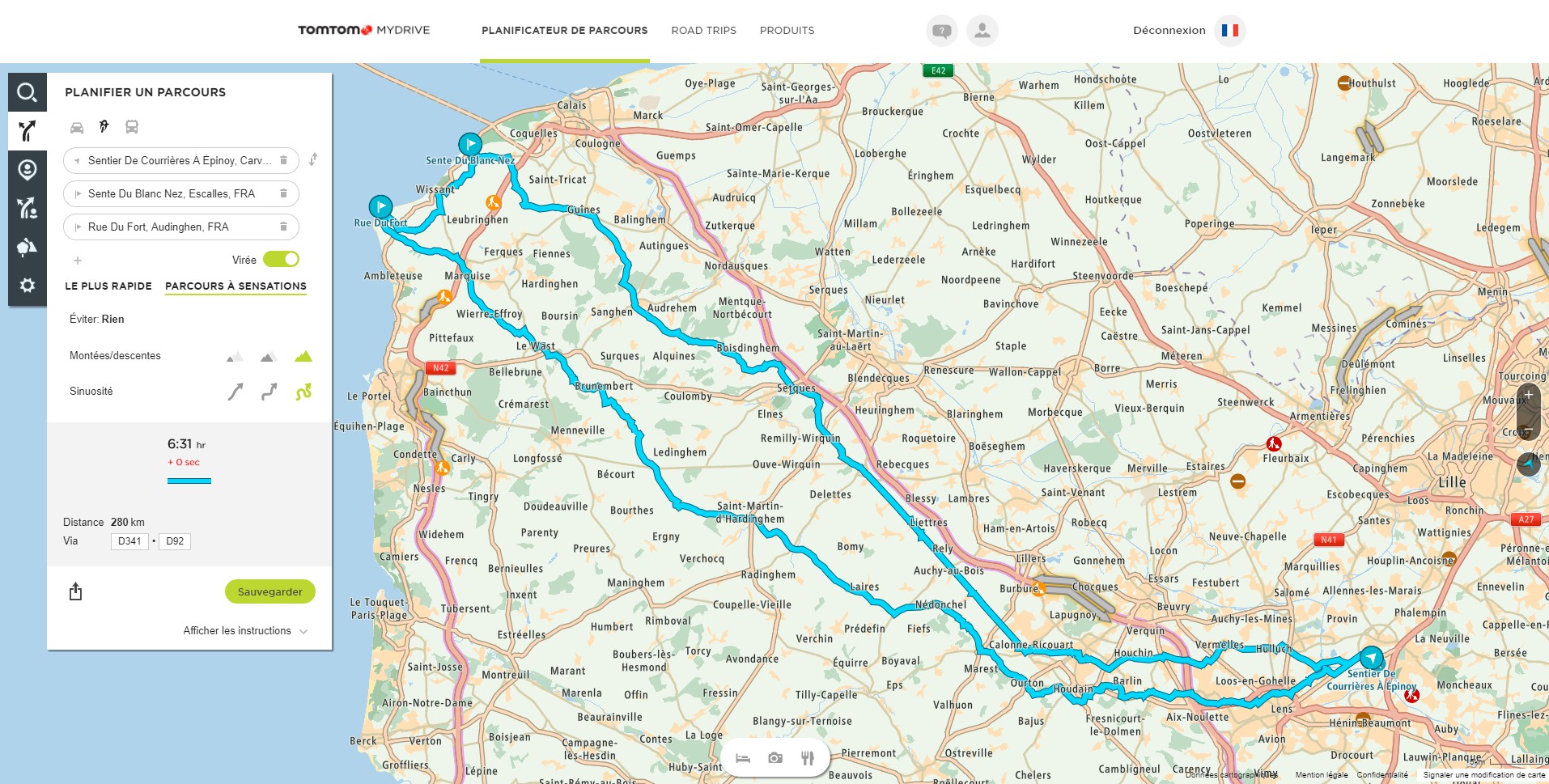The width and height of the screenshot is (1549, 784).
Task: Open the French flag language selector
Action: 1230,31
